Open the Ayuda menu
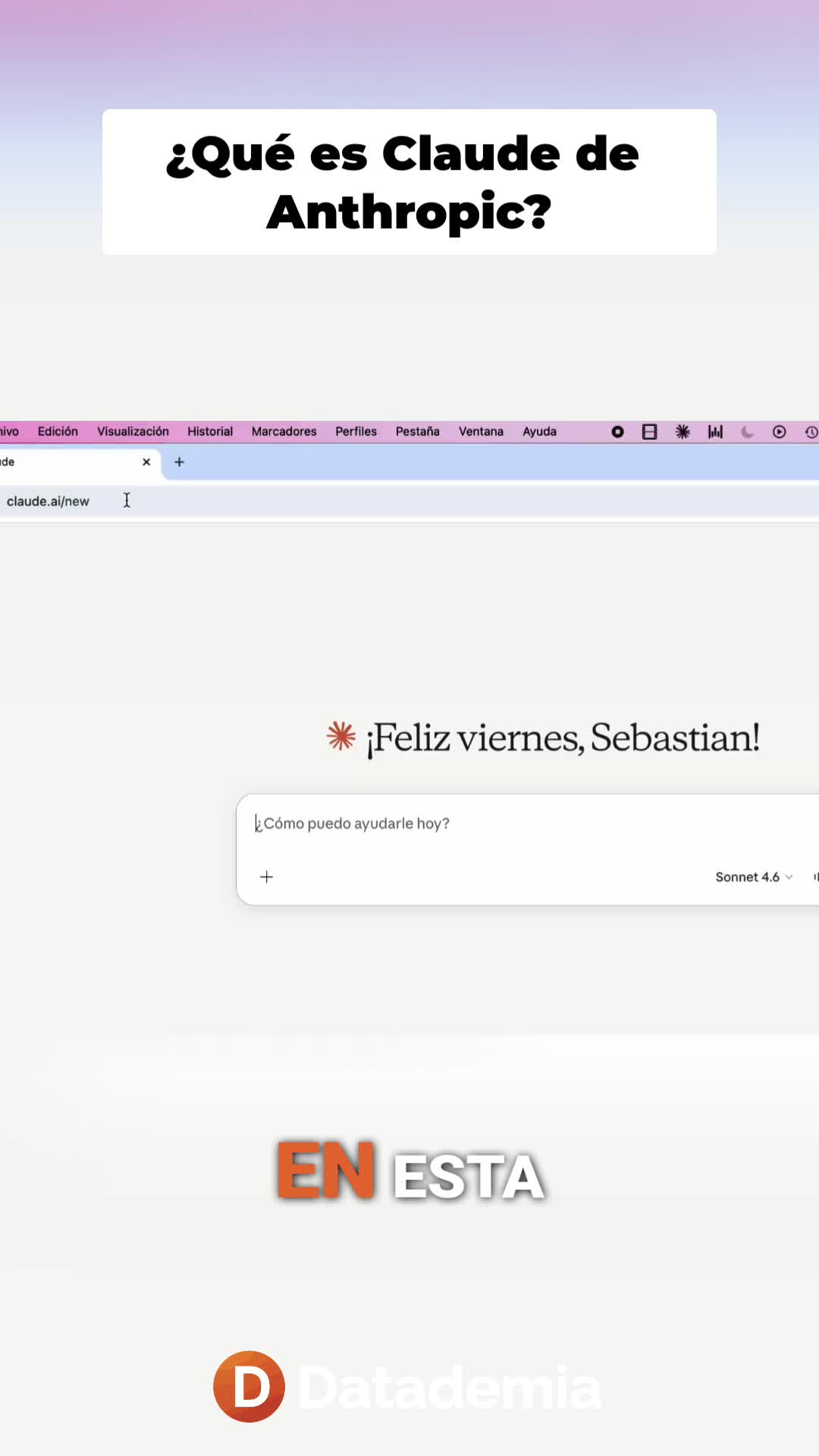819x1456 pixels. [539, 431]
